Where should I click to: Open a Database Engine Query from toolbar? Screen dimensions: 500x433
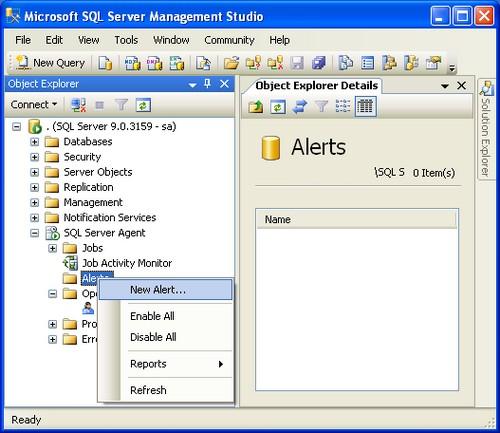(105, 63)
